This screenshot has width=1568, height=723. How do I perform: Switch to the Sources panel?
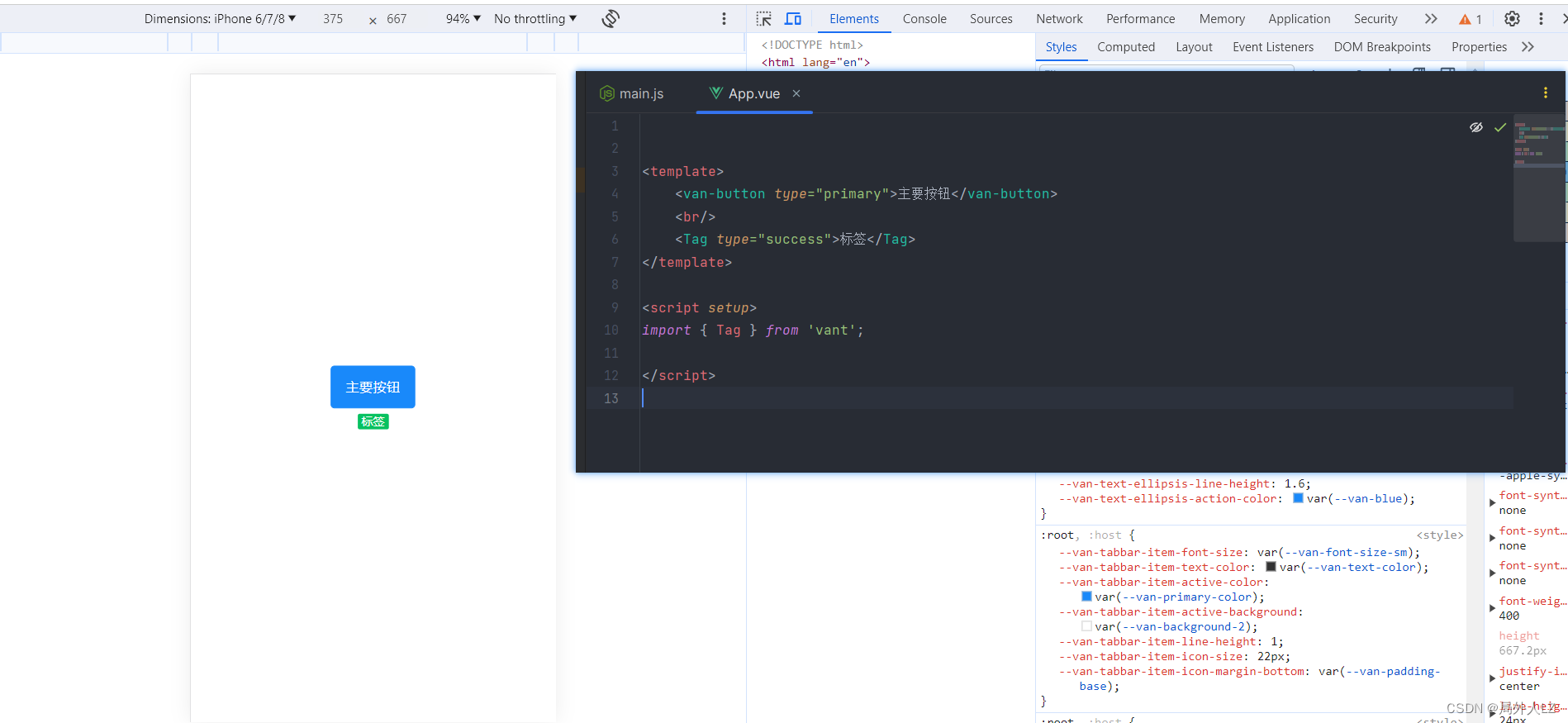[991, 18]
